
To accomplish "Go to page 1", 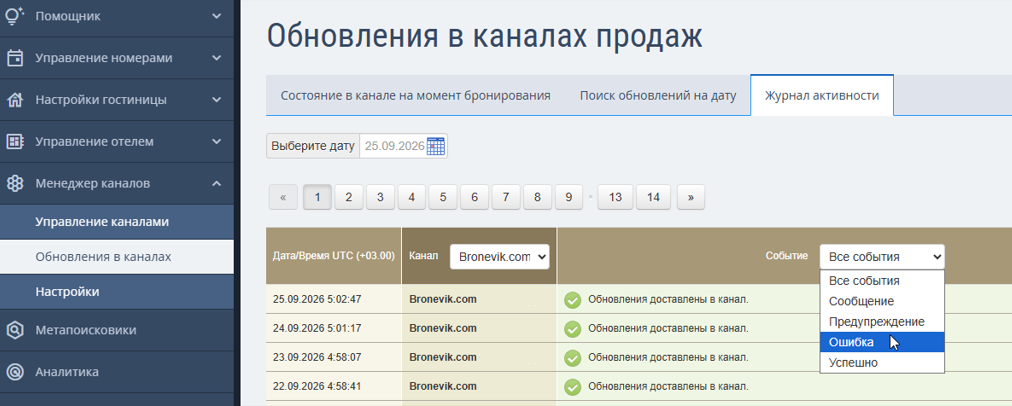I will (x=317, y=198).
